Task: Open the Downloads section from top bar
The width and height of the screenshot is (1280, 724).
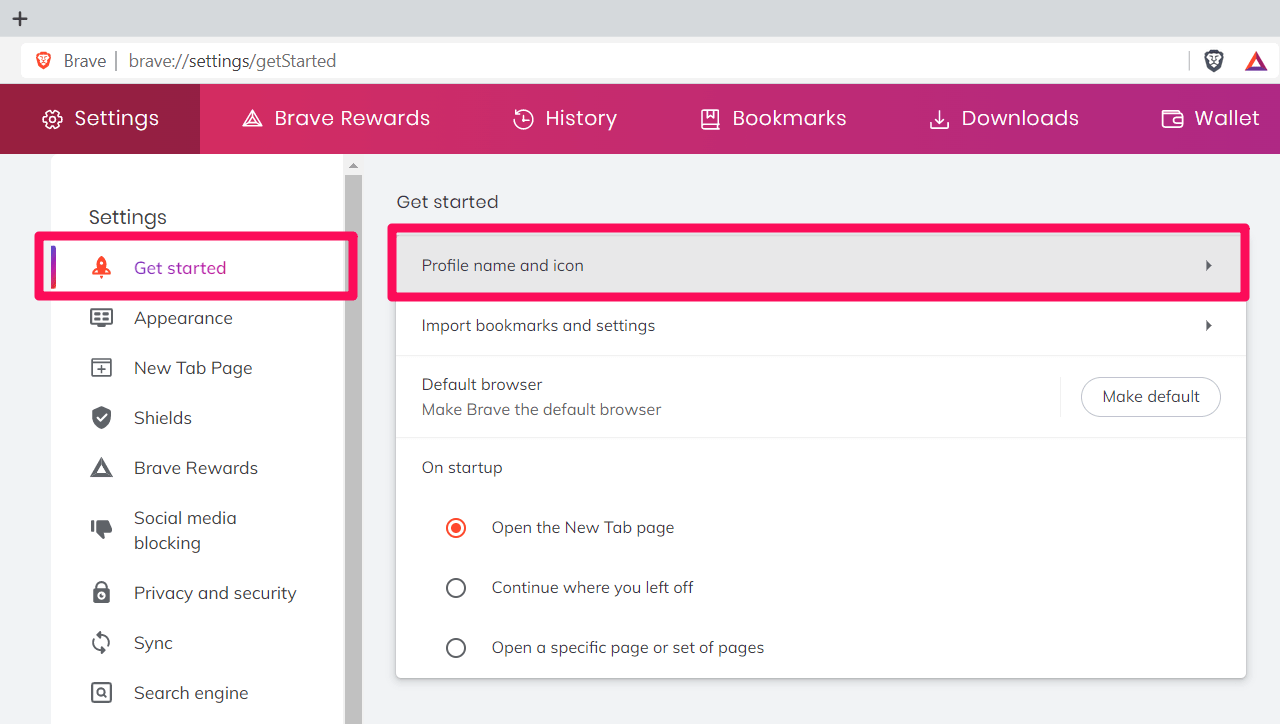Action: coord(1002,118)
